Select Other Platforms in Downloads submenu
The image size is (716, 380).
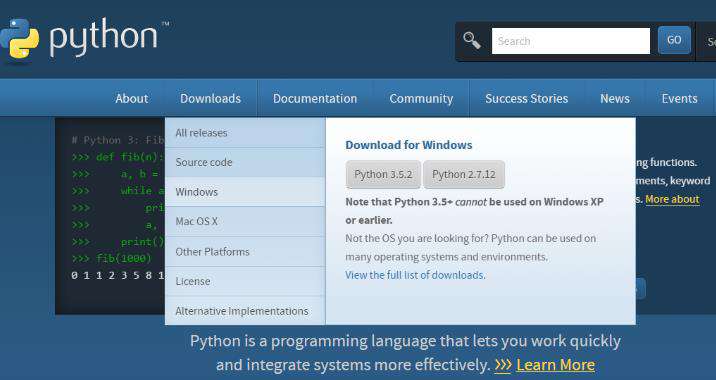click(x=245, y=252)
